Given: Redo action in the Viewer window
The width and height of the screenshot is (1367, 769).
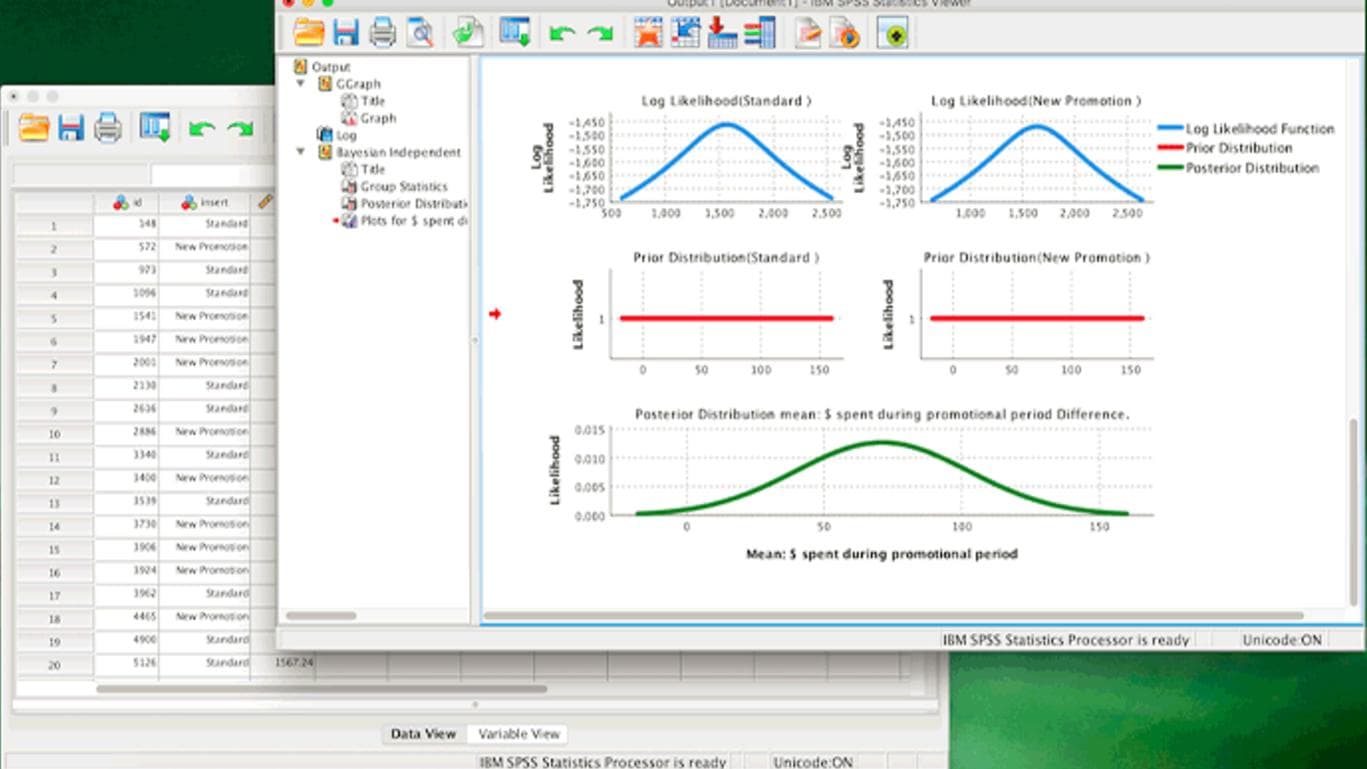Looking at the screenshot, I should click(x=600, y=34).
